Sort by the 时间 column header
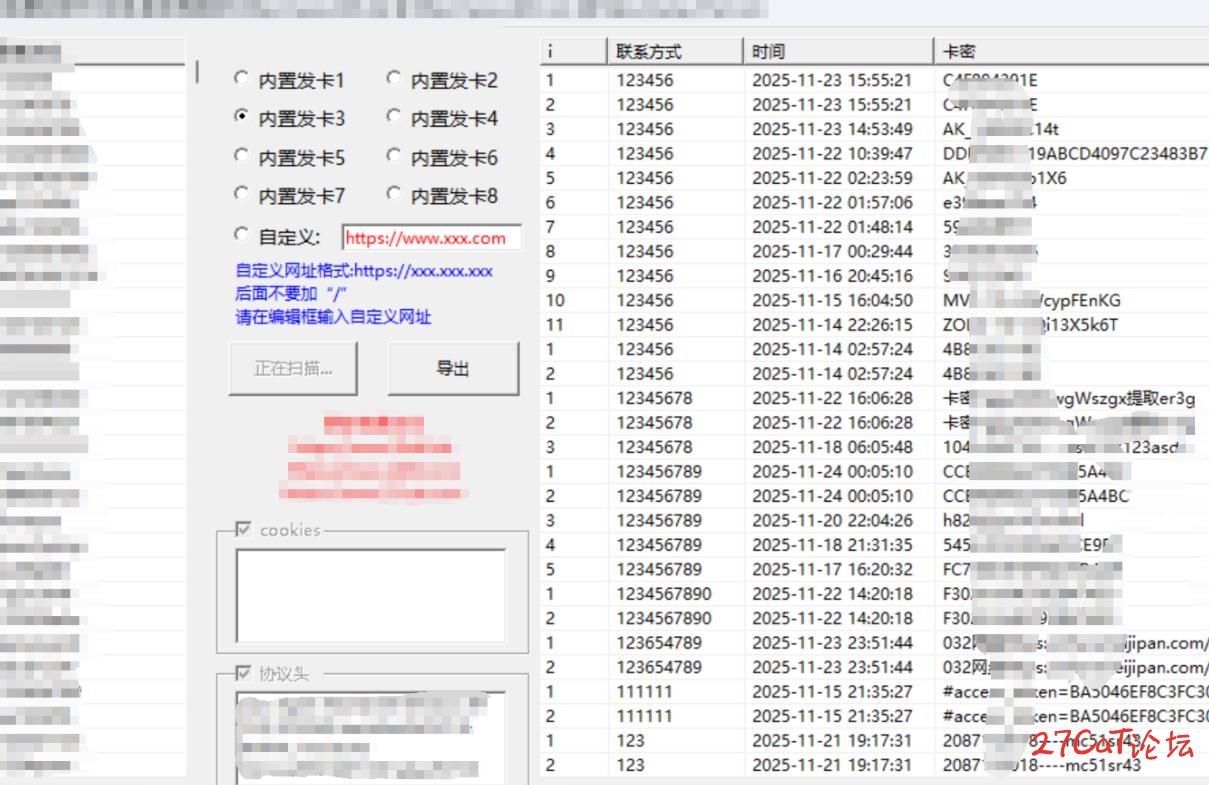Image resolution: width=1209 pixels, height=785 pixels. [838, 51]
